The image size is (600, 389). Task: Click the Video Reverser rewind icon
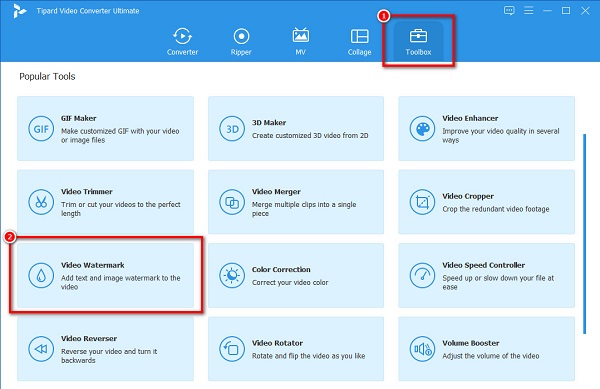click(41, 349)
